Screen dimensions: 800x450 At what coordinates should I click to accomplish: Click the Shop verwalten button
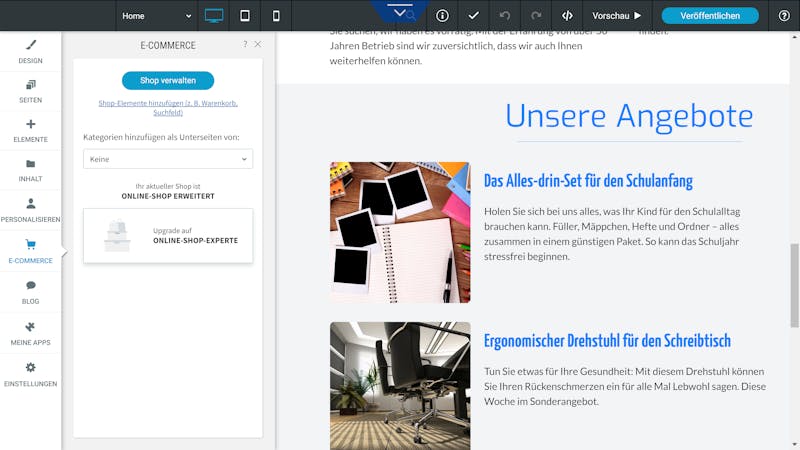pyautogui.click(x=168, y=81)
